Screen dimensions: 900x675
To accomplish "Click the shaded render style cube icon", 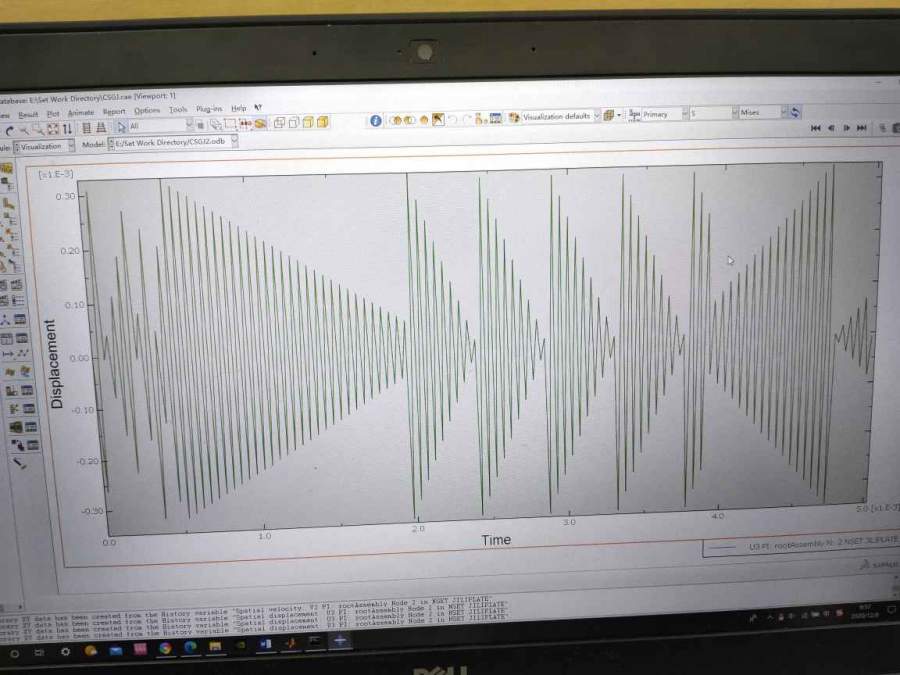I will (322, 122).
